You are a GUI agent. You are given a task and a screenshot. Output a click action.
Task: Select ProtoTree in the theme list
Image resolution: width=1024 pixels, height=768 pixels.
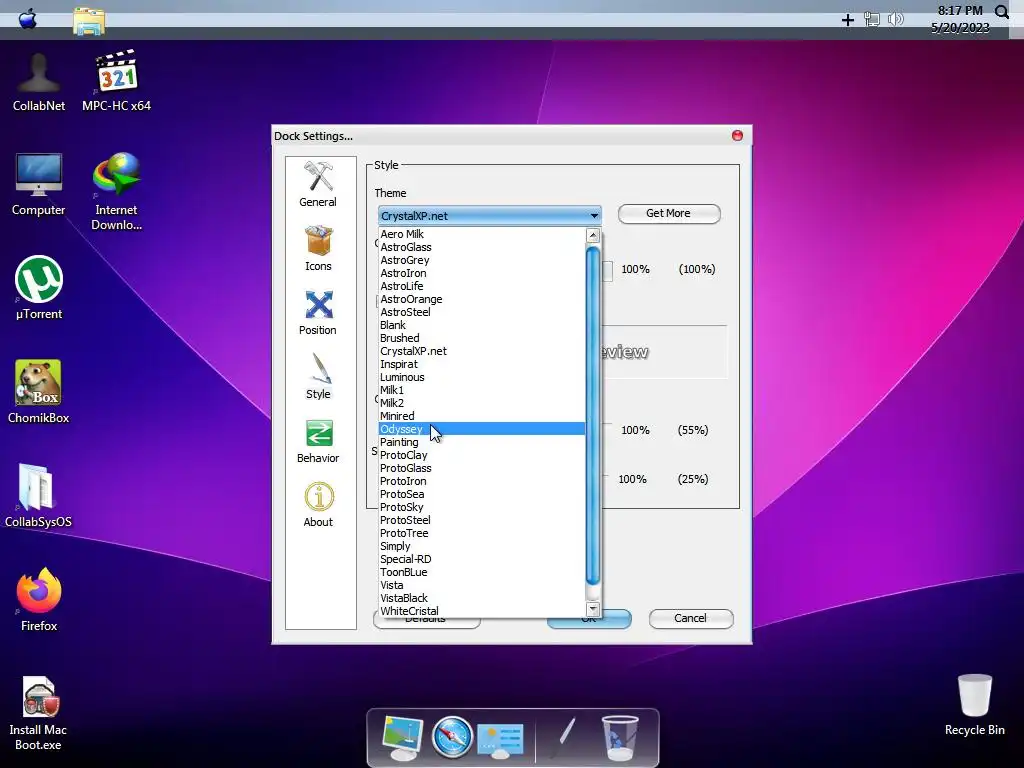coord(482,534)
